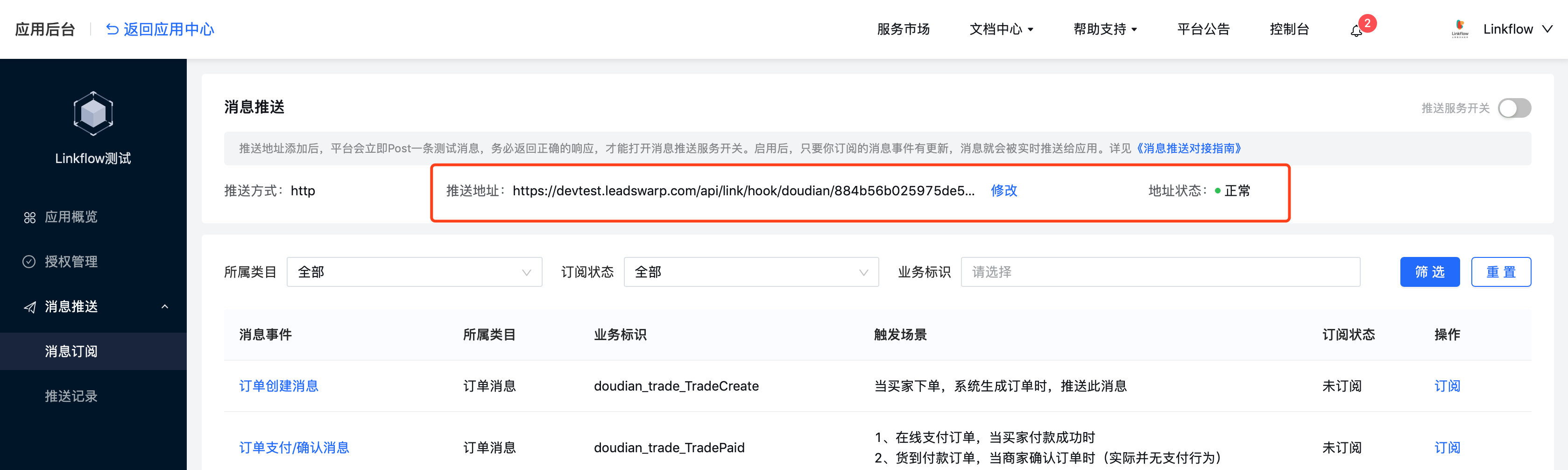Viewport: 1568px width, 470px height.
Task: Open the 消息推送对接指南 link
Action: point(1188,149)
